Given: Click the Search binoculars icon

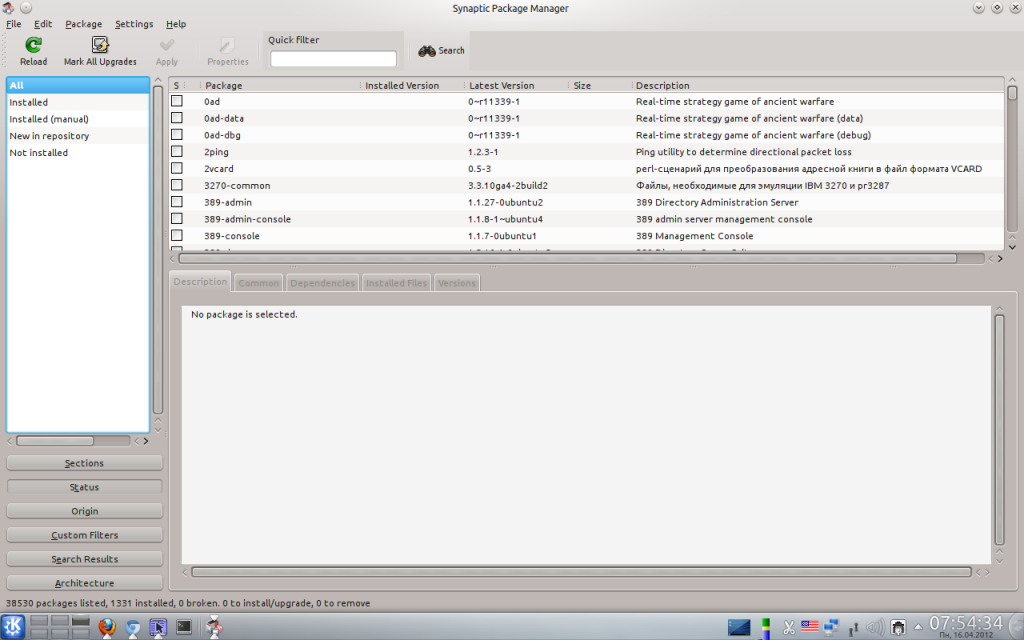Looking at the screenshot, I should 427,50.
